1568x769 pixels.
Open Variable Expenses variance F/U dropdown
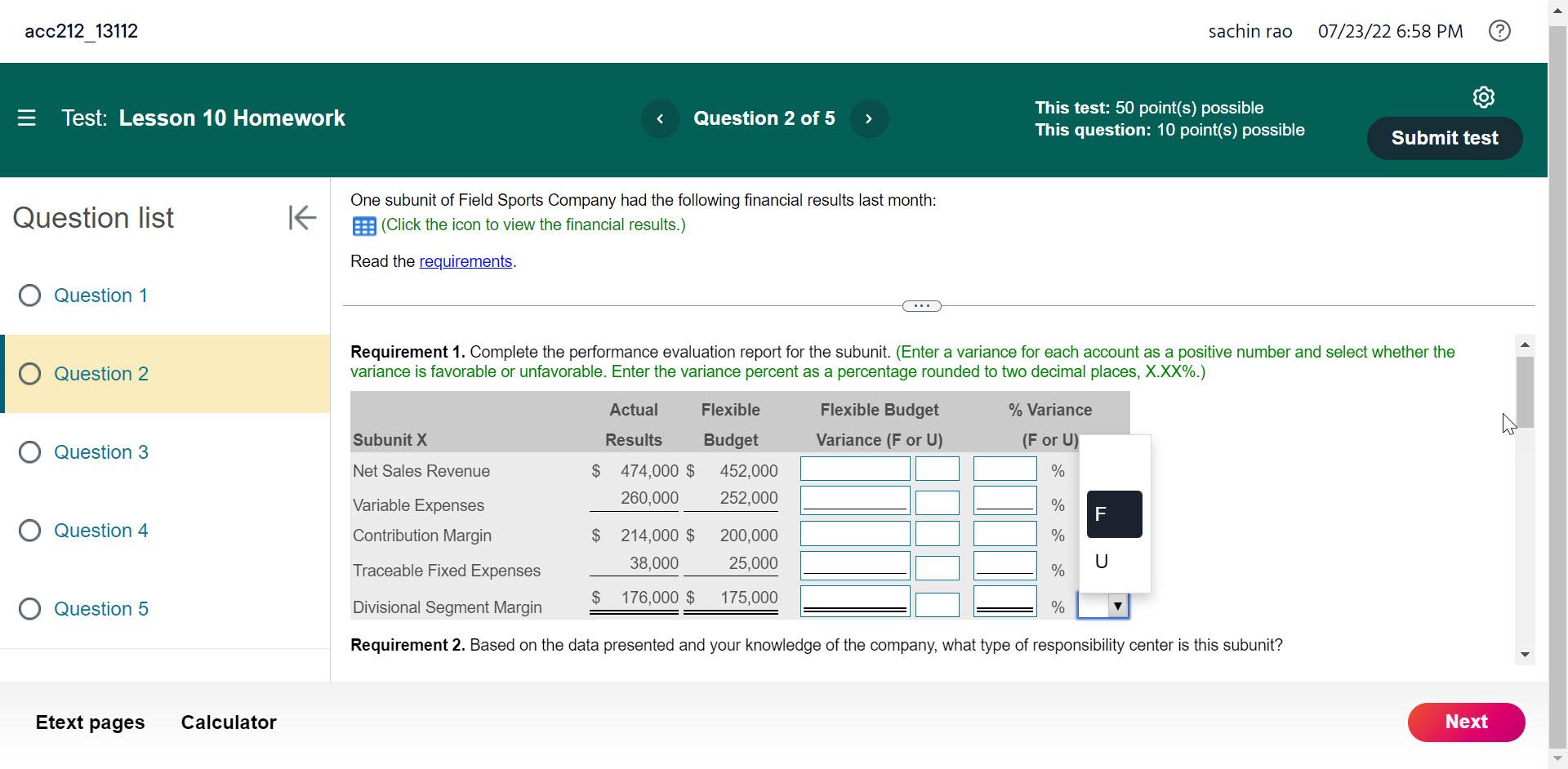coord(937,502)
